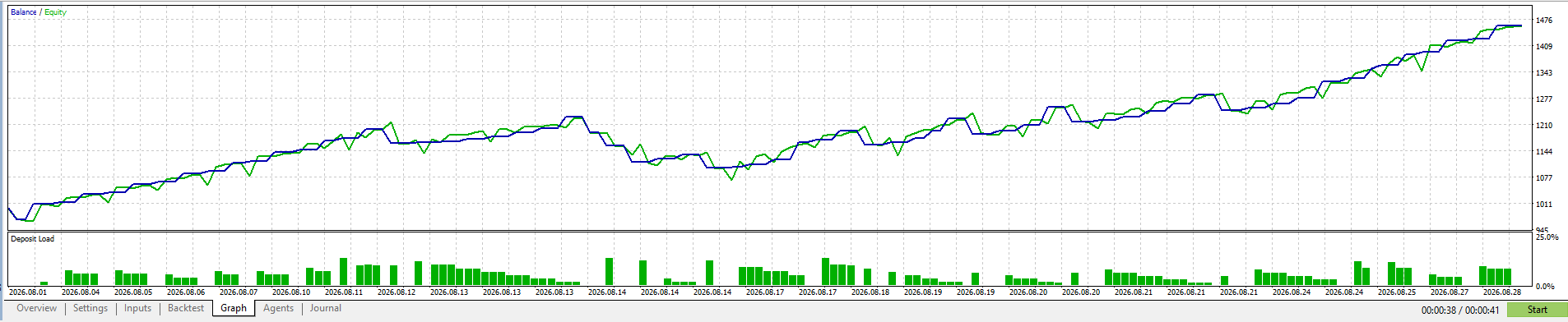Click the active Graph tab
The height and width of the screenshot is (322, 1568).
click(x=234, y=308)
